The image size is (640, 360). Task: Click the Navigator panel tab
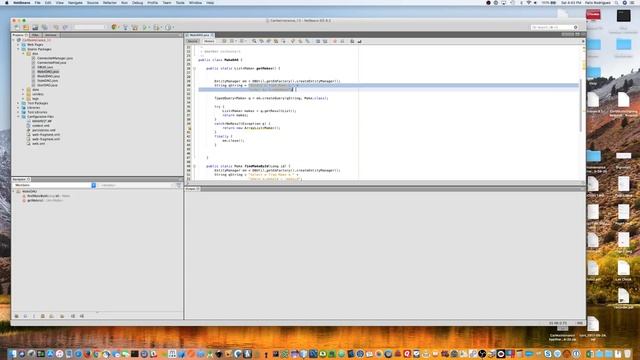click(20, 179)
